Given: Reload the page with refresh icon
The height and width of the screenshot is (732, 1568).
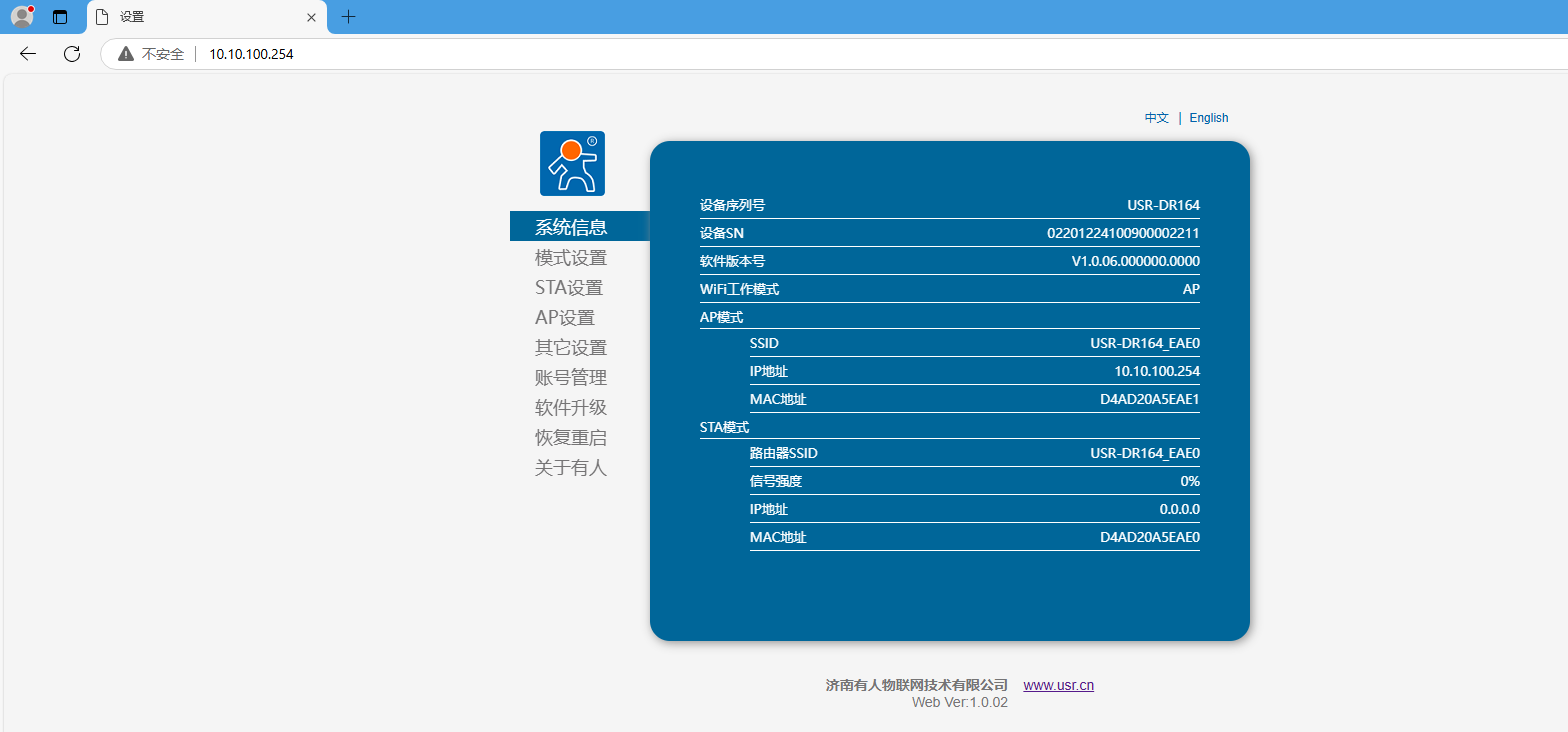Looking at the screenshot, I should tap(72, 54).
